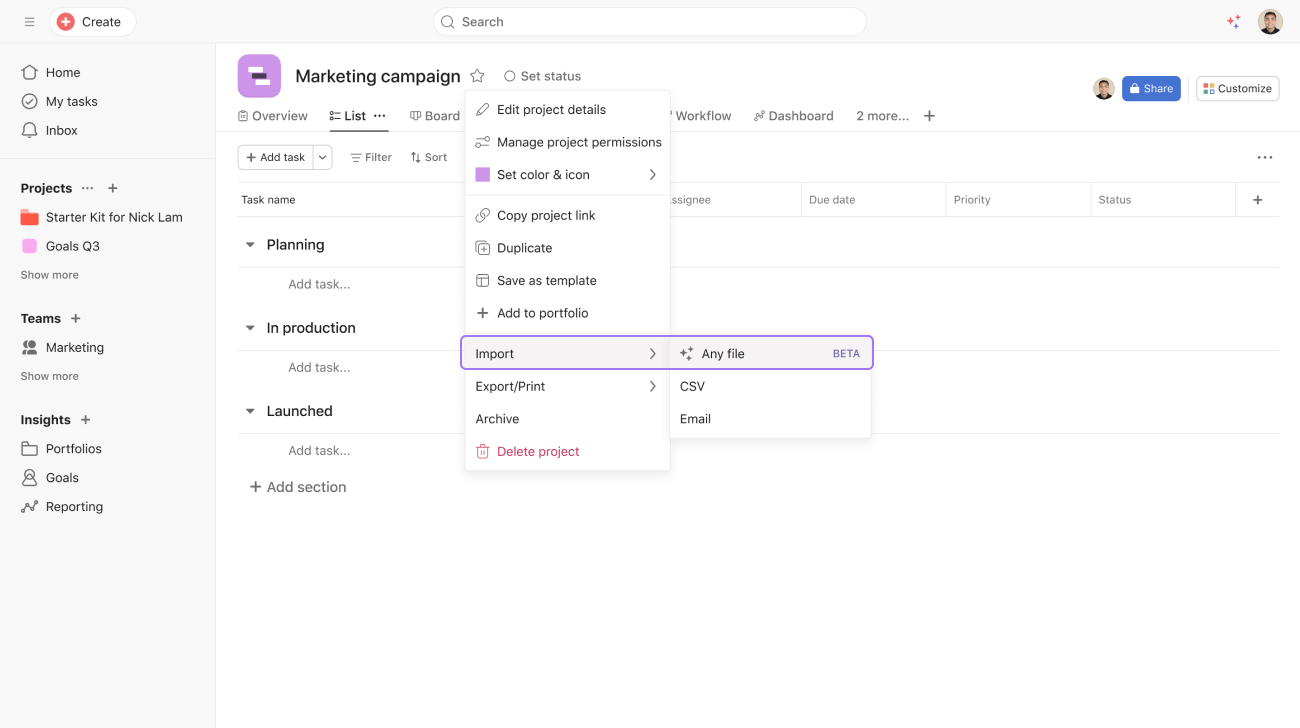
Task: Star the Marketing campaign project as favorite
Action: [477, 76]
